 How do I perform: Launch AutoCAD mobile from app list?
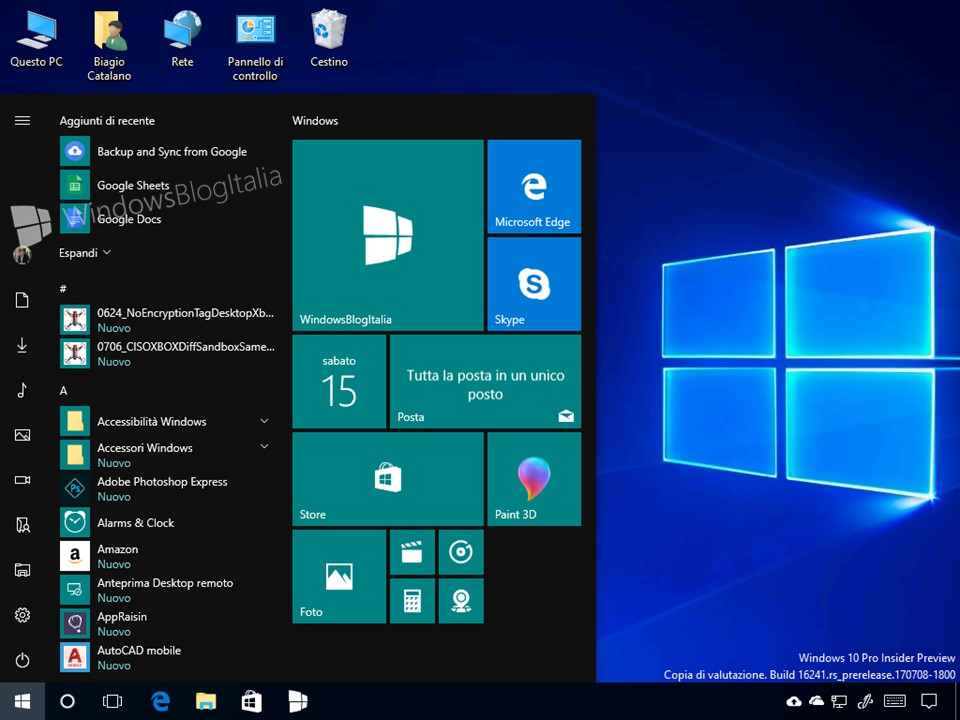[167, 657]
